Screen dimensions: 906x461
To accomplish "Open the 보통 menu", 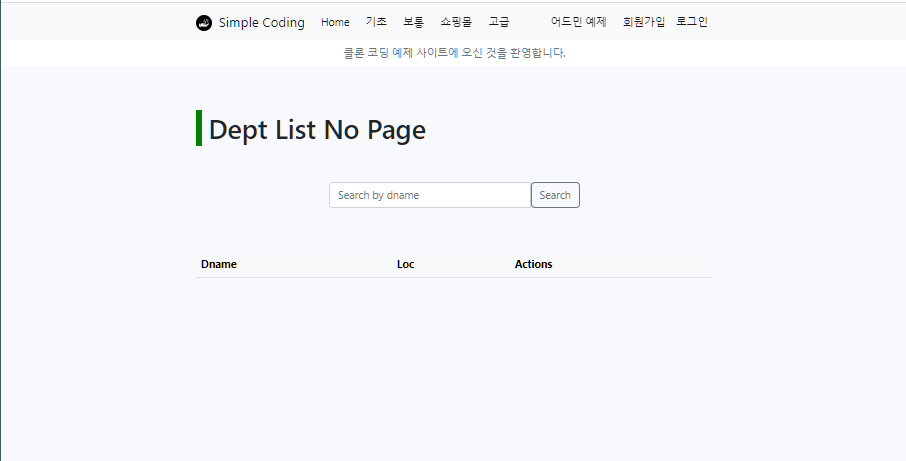I will pos(414,22).
